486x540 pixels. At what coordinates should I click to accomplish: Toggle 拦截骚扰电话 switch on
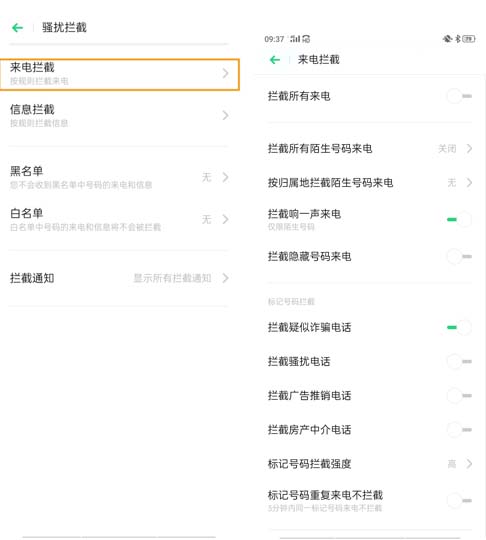pyautogui.click(x=459, y=361)
